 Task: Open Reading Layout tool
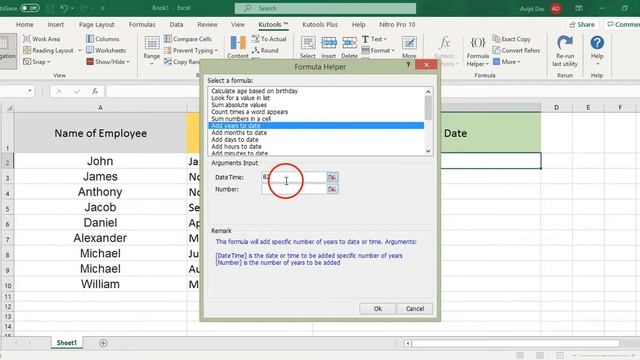click(48, 50)
